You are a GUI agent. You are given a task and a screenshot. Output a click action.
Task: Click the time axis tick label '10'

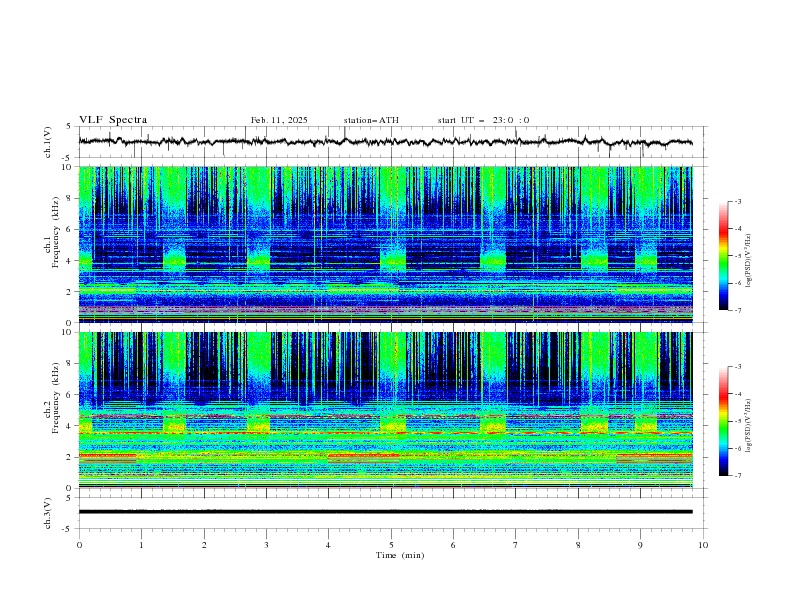point(703,545)
